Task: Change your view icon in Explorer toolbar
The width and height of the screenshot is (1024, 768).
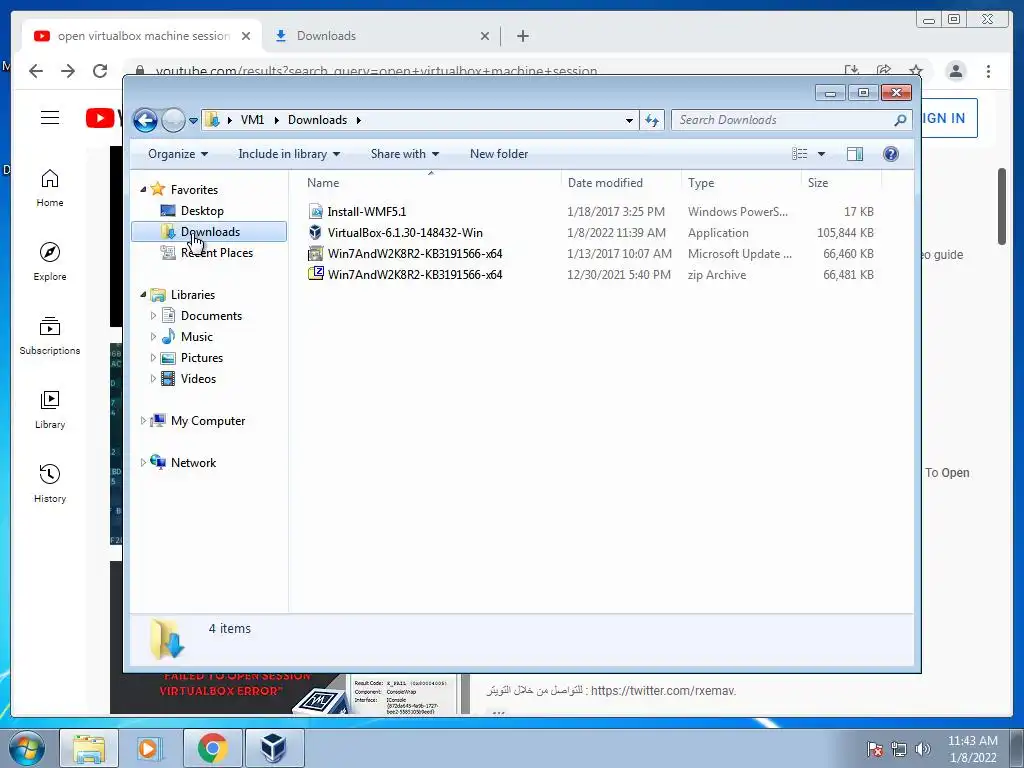Action: 799,154
